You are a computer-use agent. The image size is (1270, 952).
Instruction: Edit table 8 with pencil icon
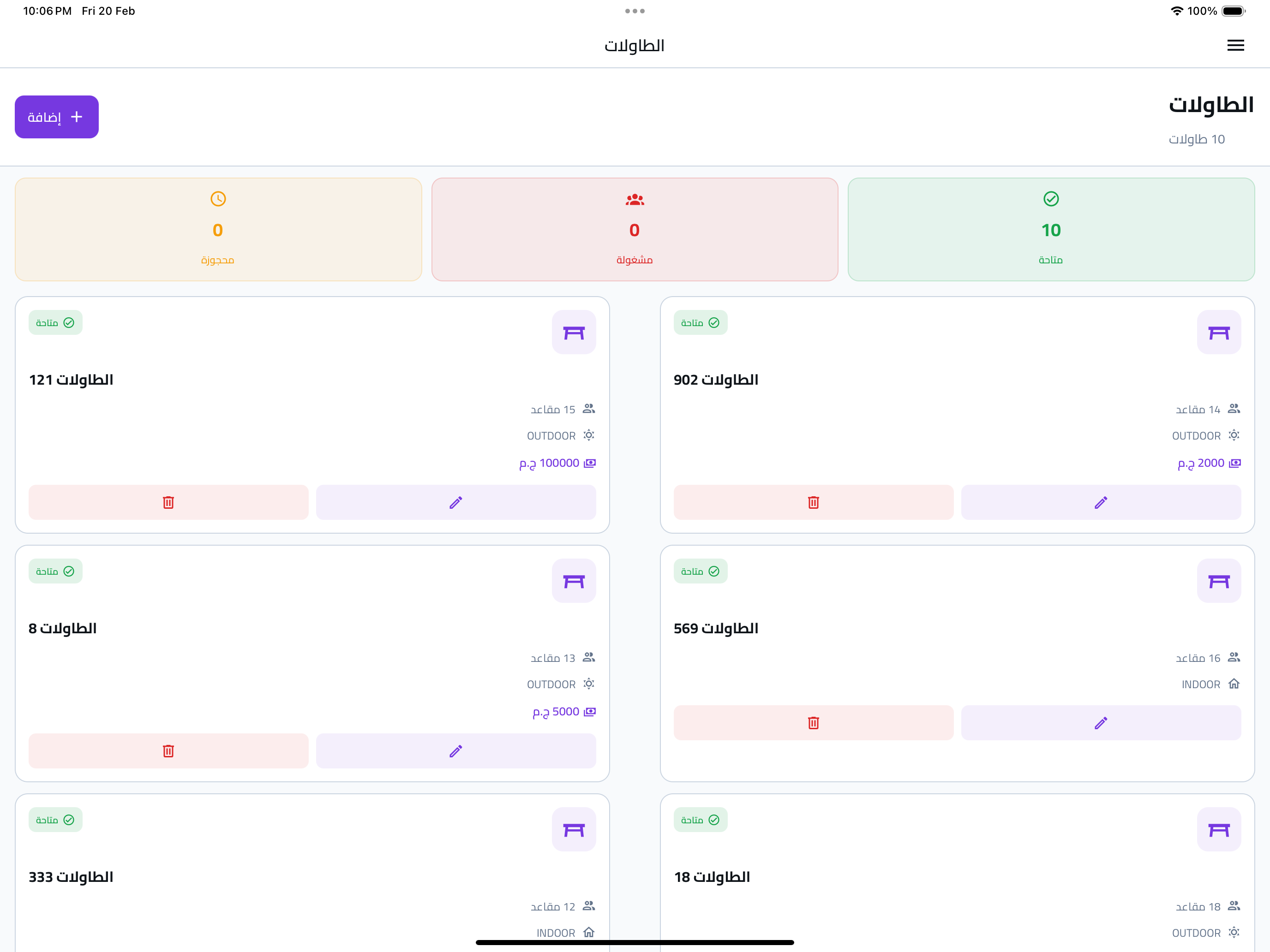[456, 750]
